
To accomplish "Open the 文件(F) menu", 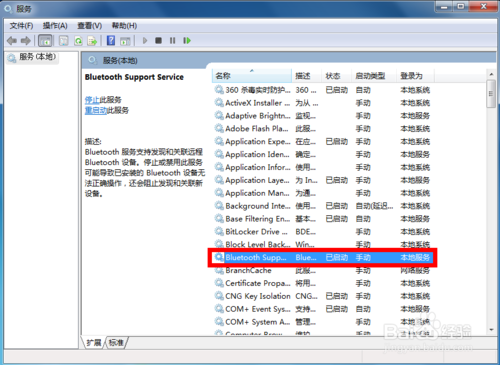I will [21, 26].
